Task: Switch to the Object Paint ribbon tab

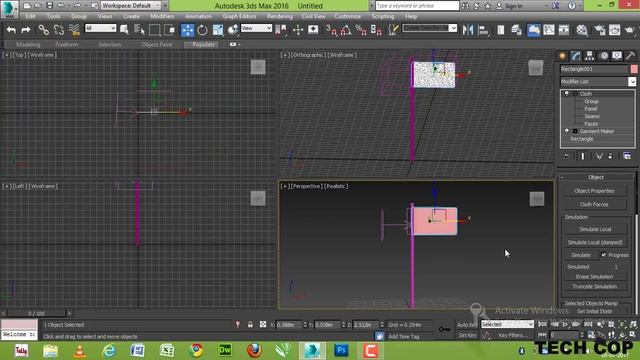Action: (x=157, y=44)
